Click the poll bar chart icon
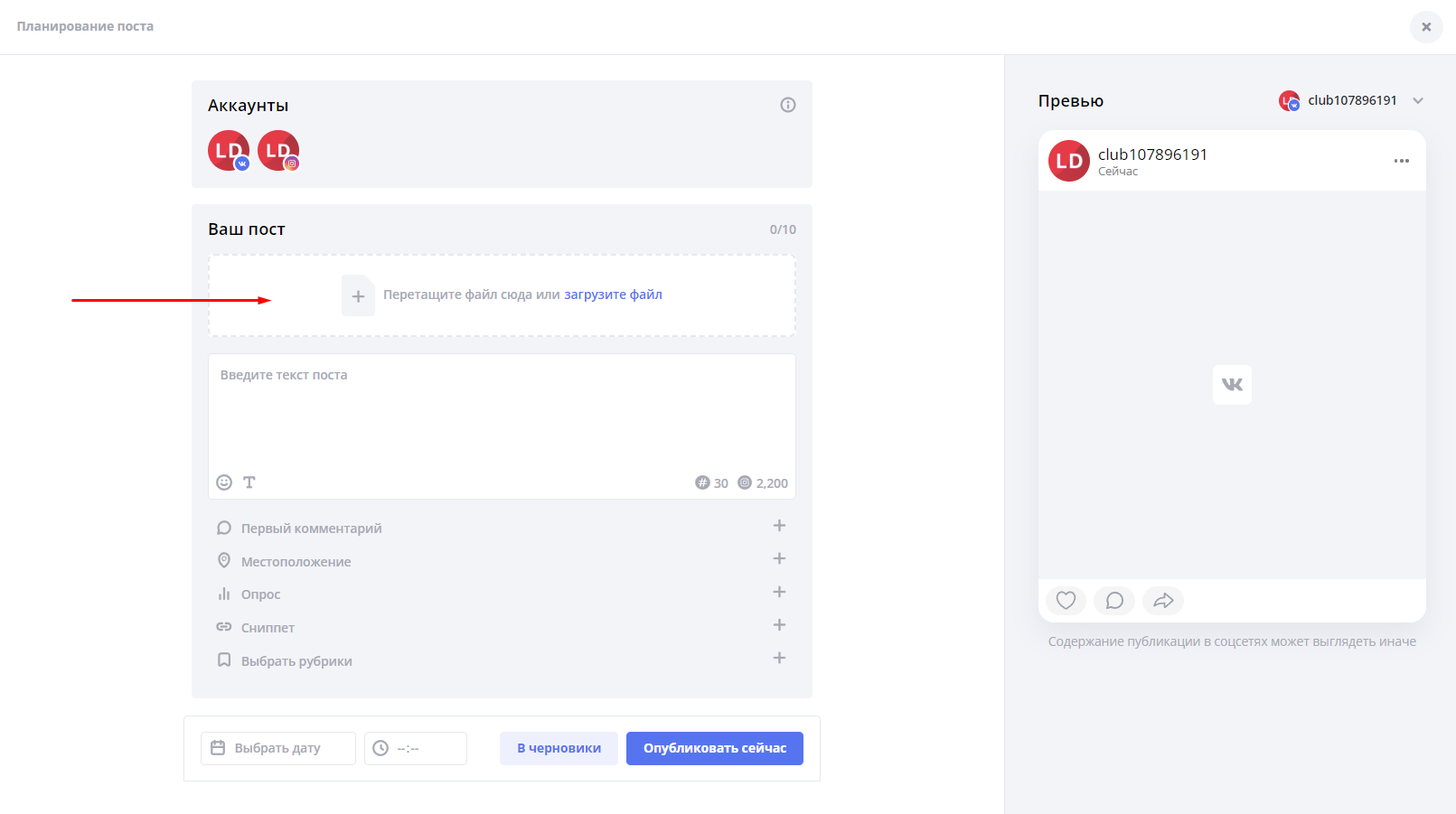The width and height of the screenshot is (1456, 814). pyautogui.click(x=224, y=594)
